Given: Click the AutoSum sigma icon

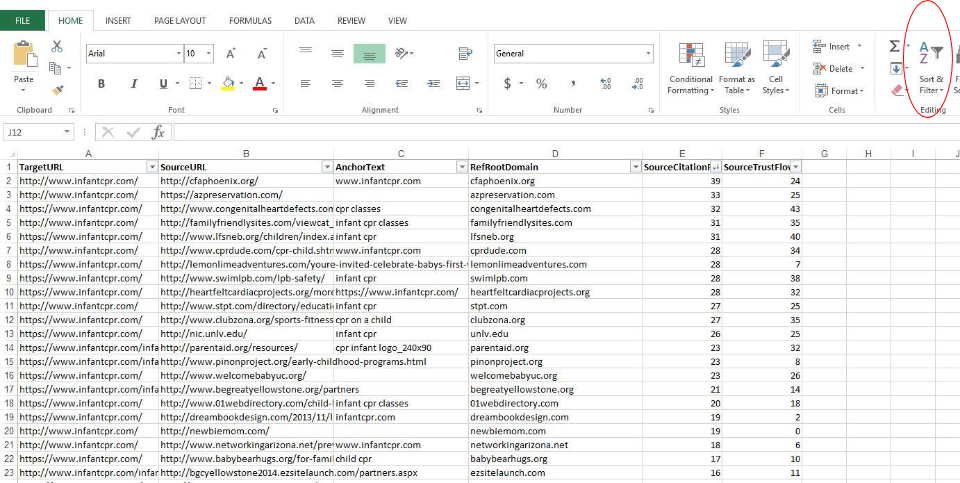Looking at the screenshot, I should [894, 47].
